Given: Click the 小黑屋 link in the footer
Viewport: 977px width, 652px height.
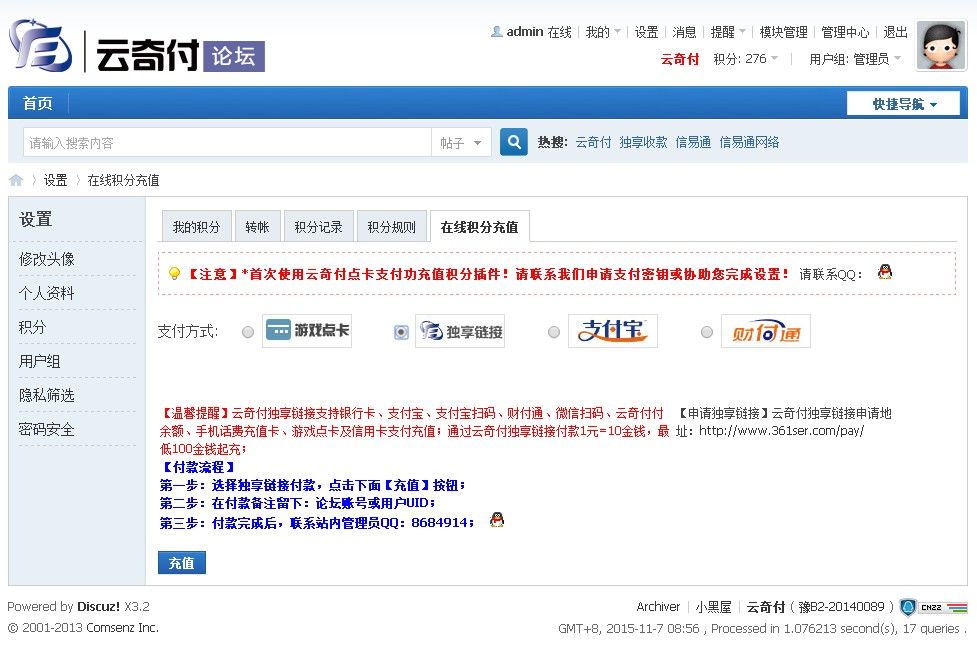Looking at the screenshot, I should (x=713, y=606).
